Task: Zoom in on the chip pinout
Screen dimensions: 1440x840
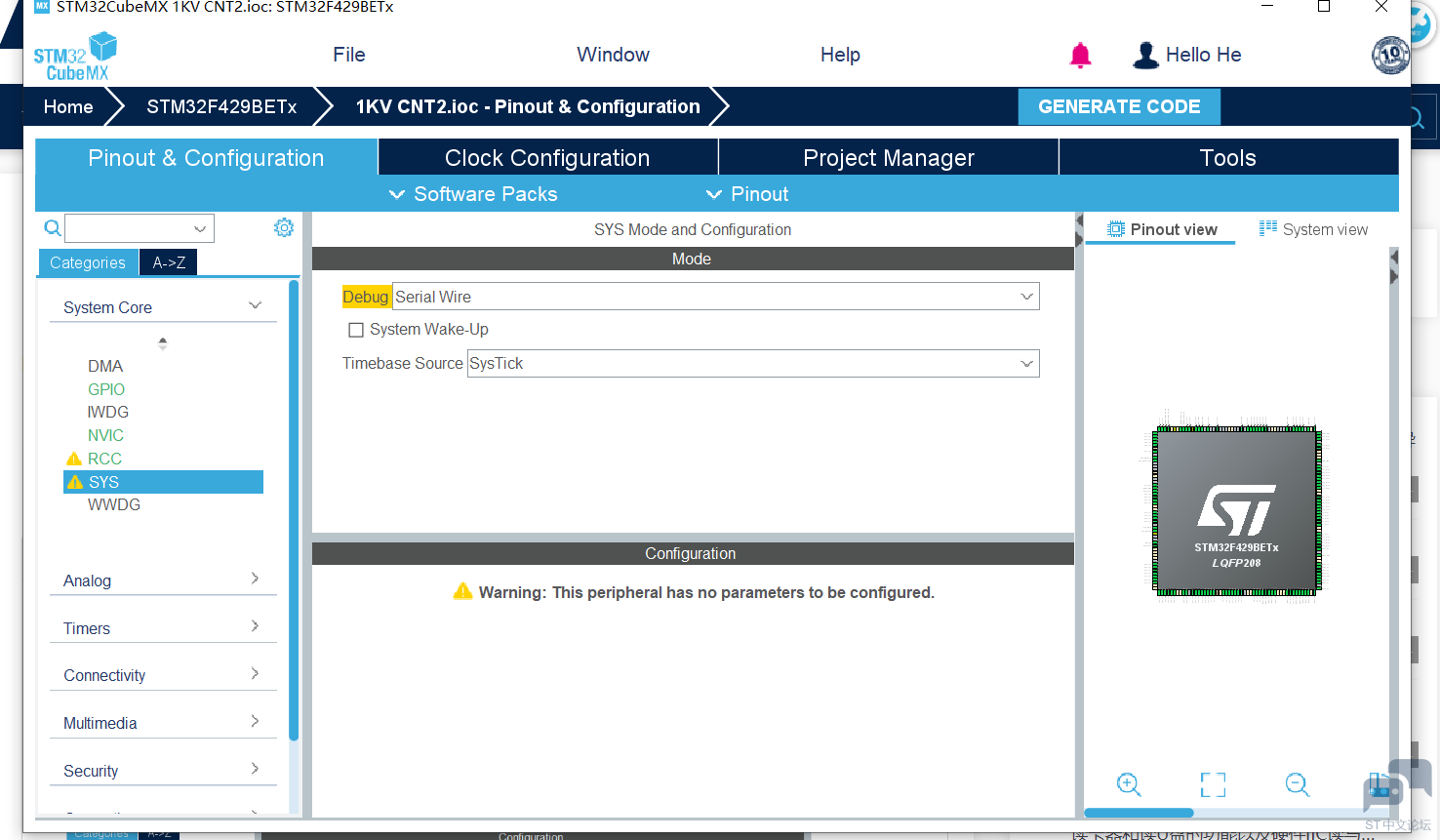Action: [x=1129, y=784]
